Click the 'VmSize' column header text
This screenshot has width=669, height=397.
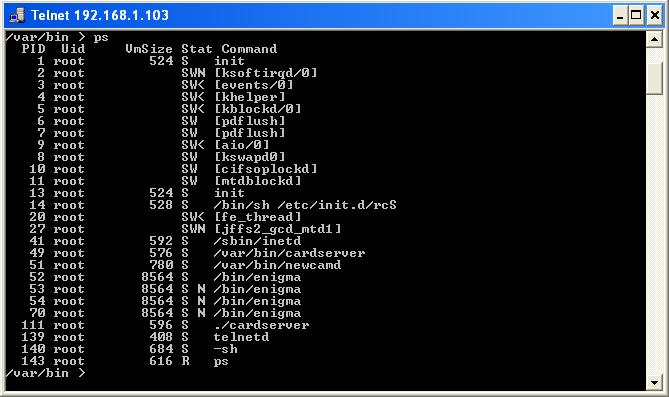click(149, 49)
